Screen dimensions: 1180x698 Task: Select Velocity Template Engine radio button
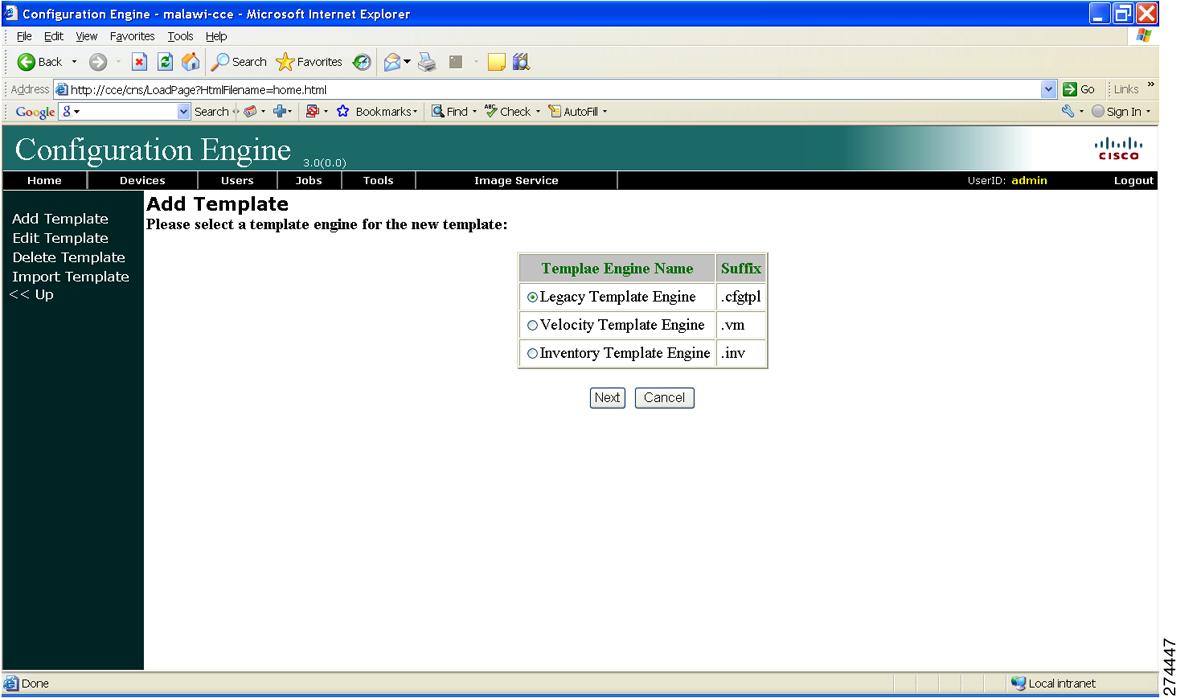point(532,326)
